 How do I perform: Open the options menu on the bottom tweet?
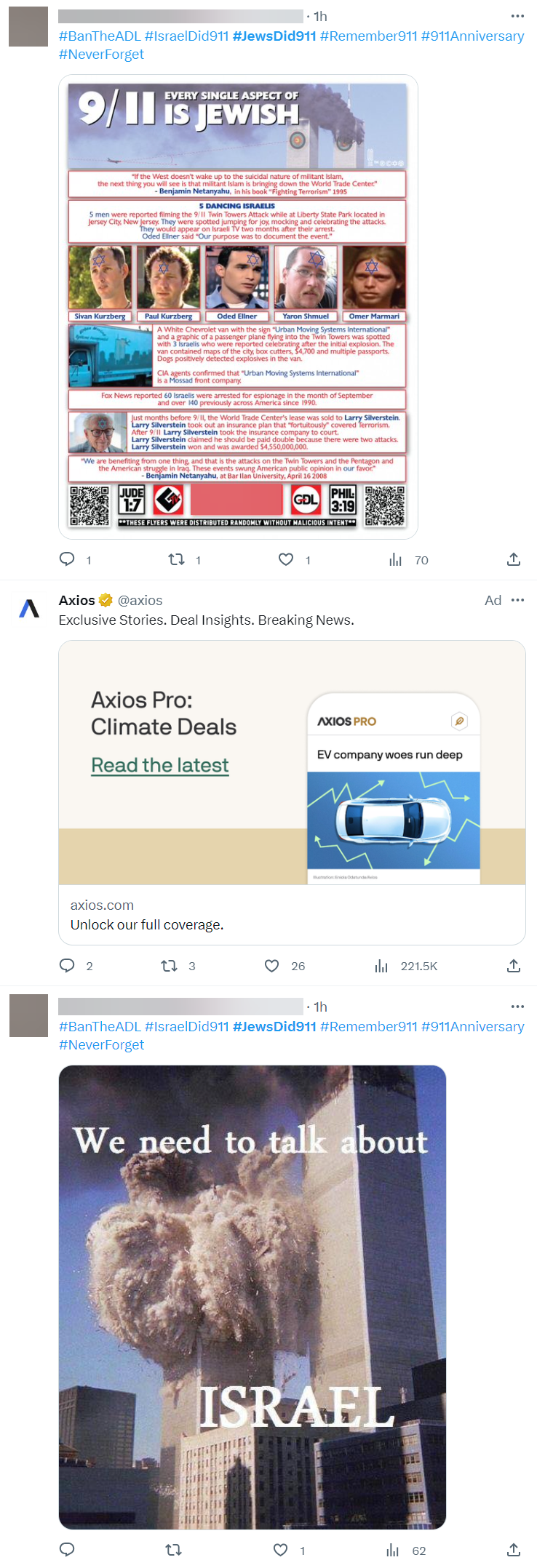[517, 1006]
